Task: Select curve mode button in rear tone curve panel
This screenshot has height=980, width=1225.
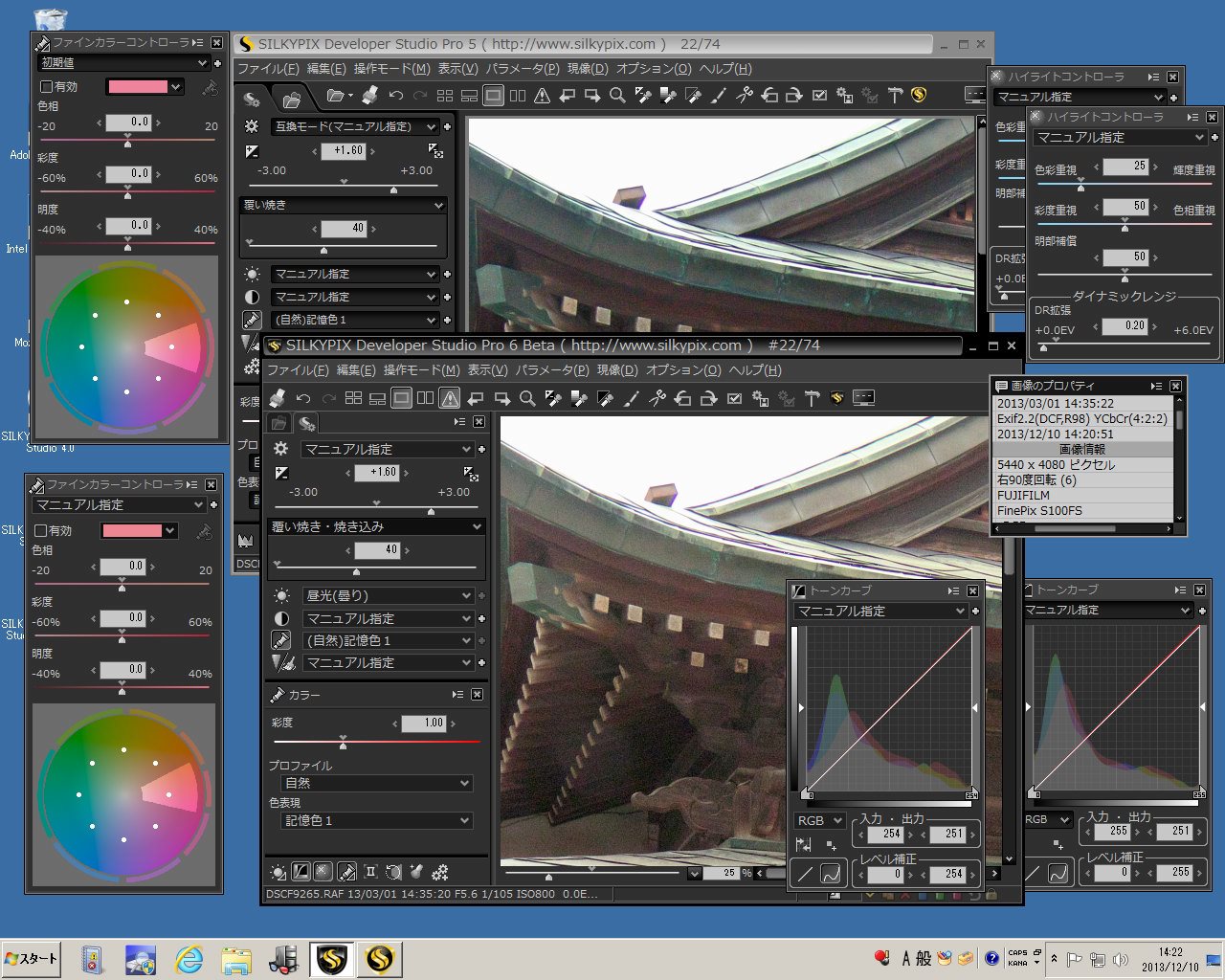Action: 1058,873
